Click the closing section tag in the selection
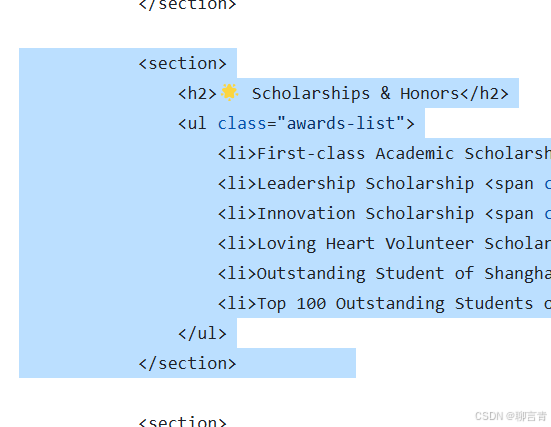 coord(187,363)
